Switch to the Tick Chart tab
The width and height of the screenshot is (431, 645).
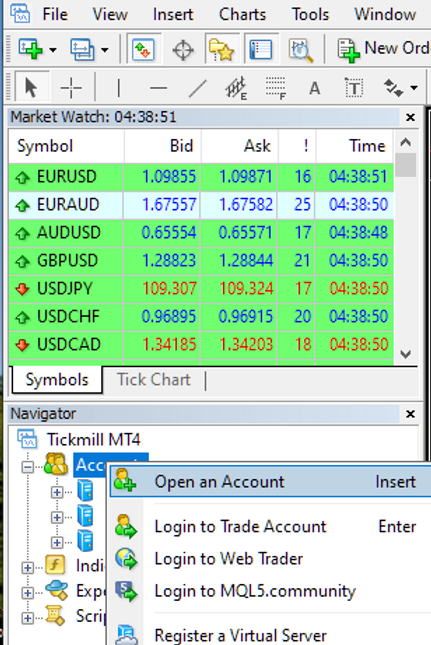(154, 380)
